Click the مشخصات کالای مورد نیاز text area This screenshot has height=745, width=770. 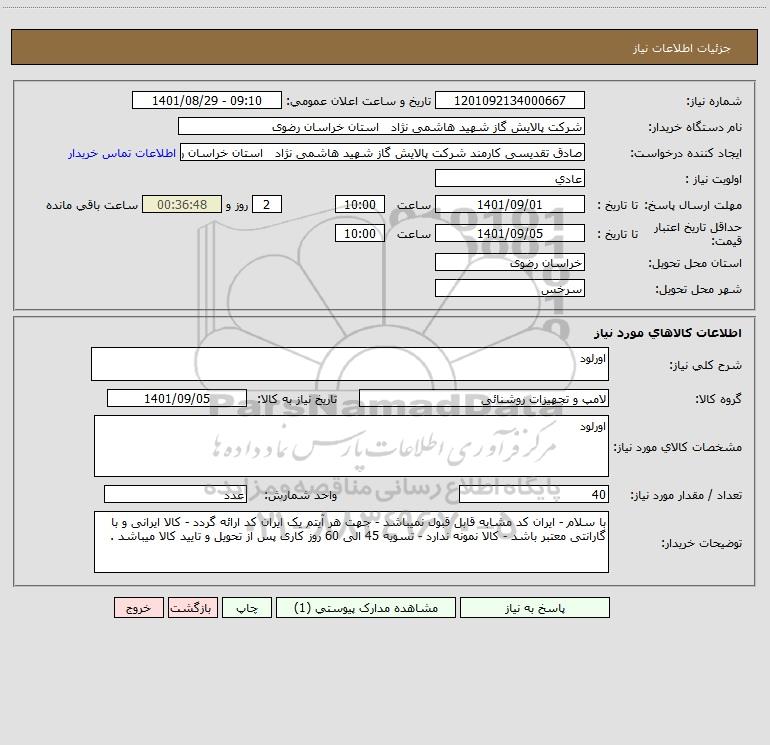351,446
